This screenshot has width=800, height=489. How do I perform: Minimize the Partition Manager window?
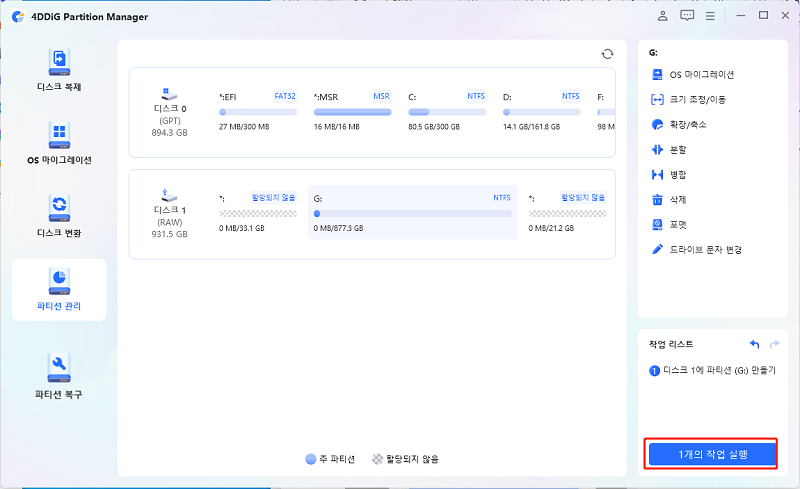click(x=741, y=16)
